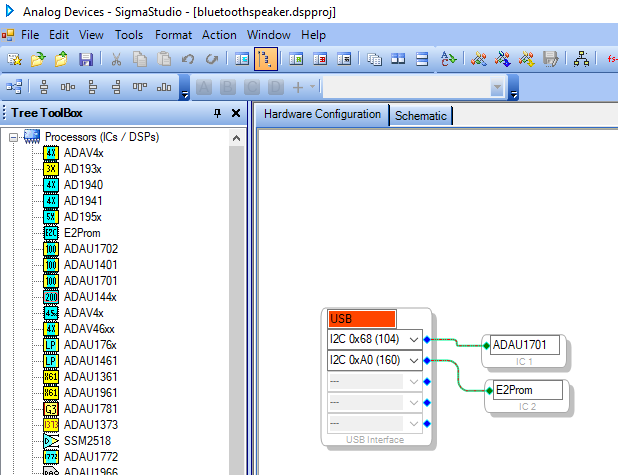Open the Help menu
This screenshot has height=475, width=618.
[313, 35]
